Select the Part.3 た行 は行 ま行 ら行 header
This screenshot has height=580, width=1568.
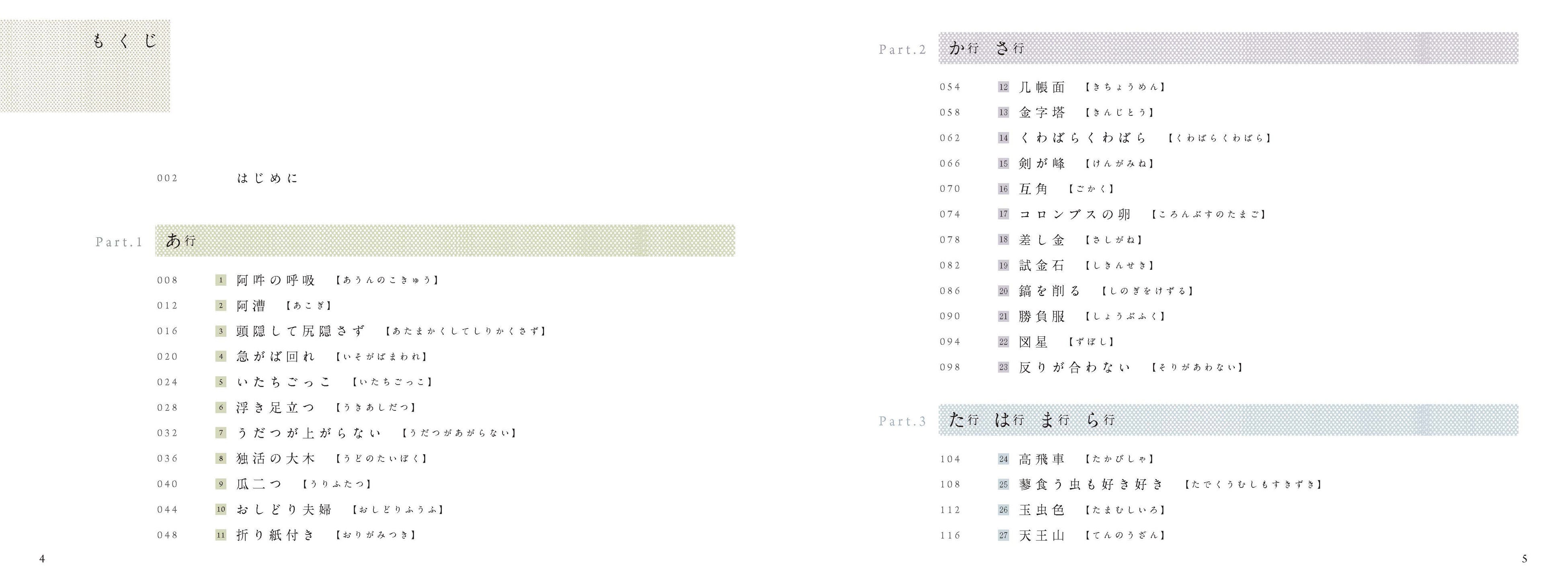point(1227,420)
